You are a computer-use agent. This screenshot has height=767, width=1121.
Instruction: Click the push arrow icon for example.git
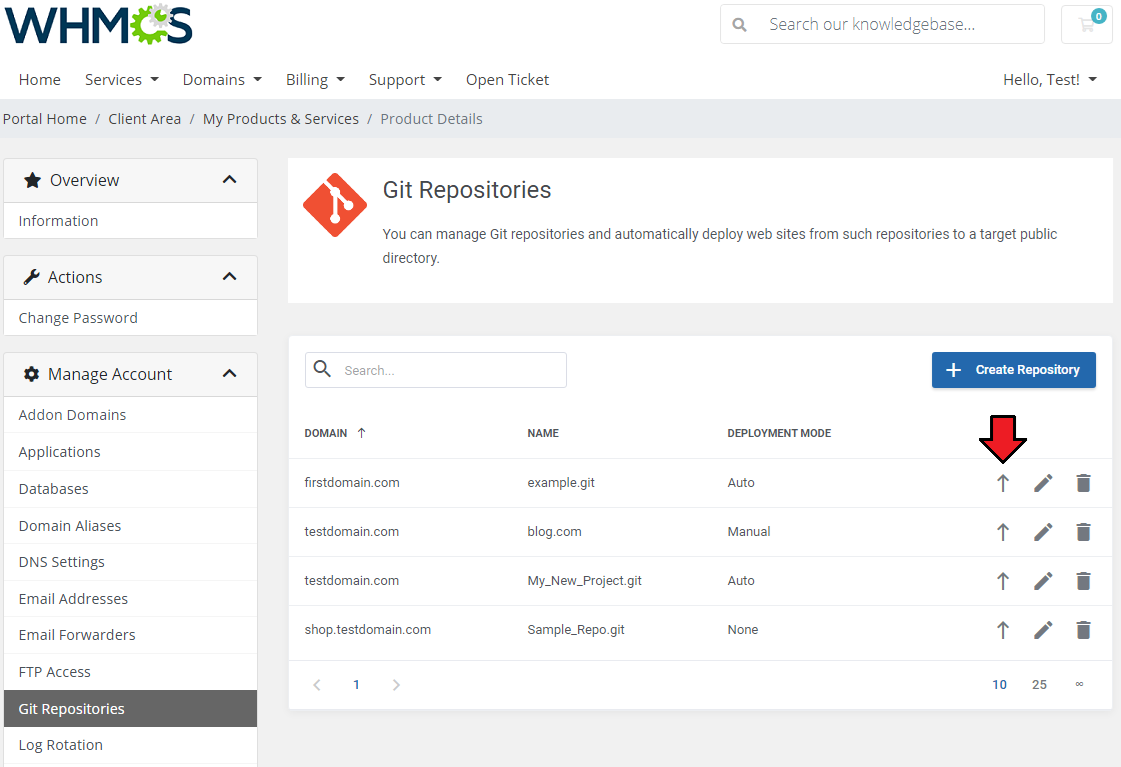click(x=1003, y=483)
